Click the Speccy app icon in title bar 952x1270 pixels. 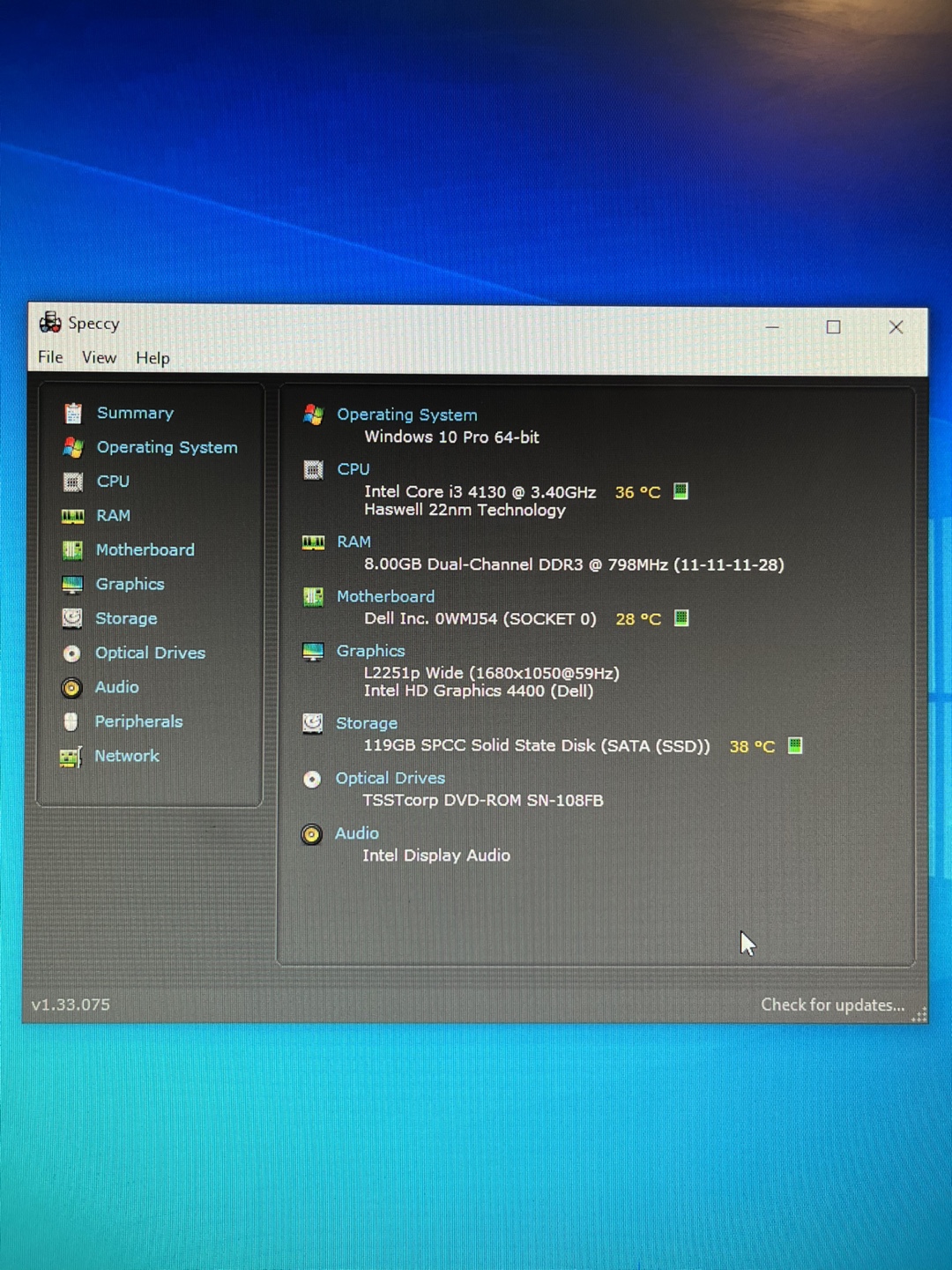[50, 323]
